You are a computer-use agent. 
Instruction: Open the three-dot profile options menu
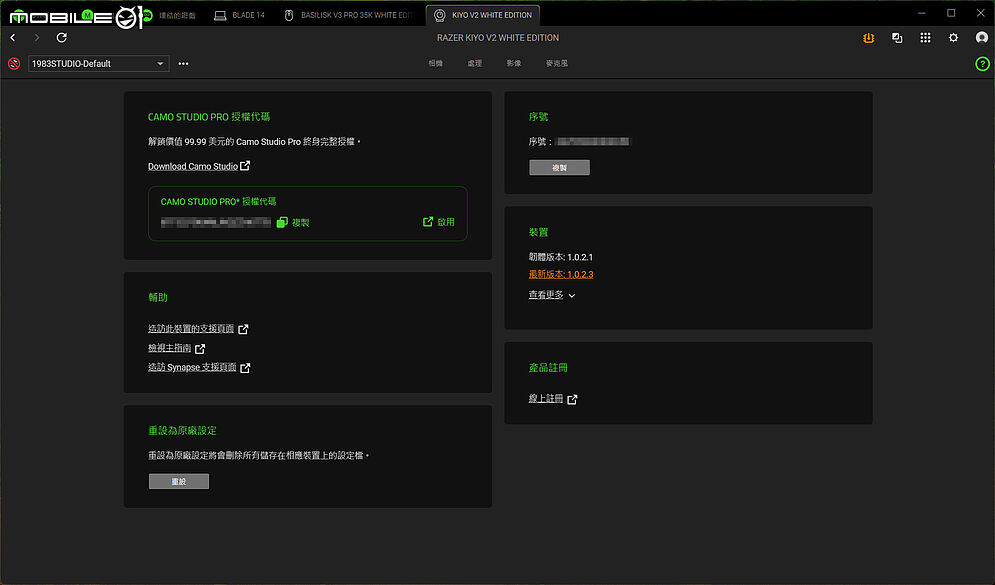183,63
